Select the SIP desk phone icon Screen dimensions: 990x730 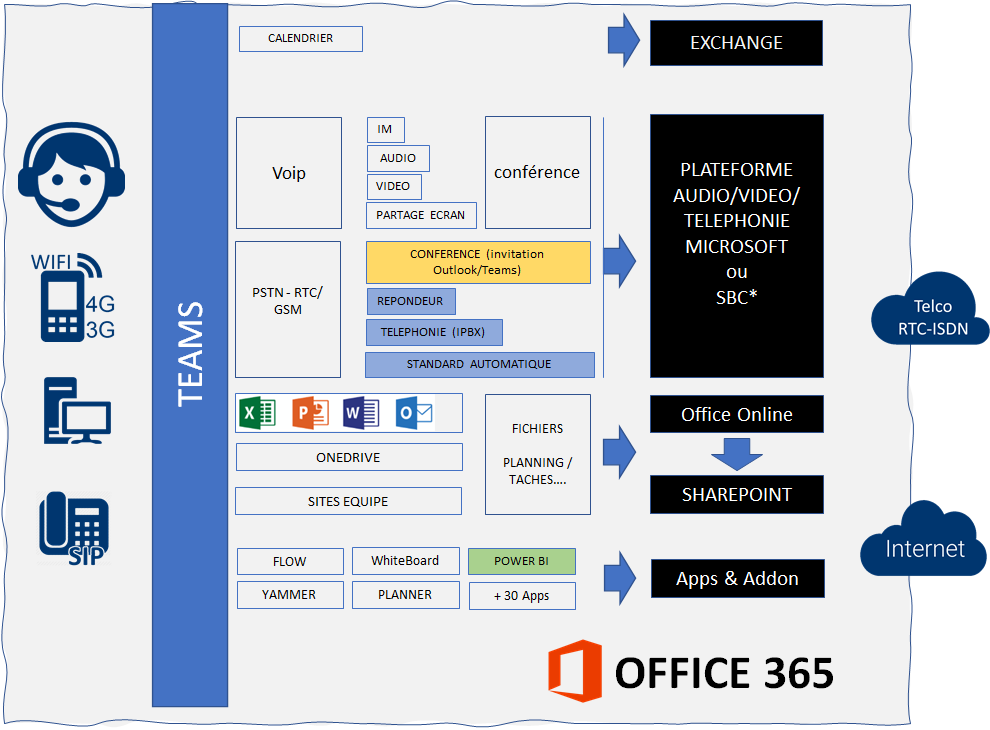[x=73, y=526]
